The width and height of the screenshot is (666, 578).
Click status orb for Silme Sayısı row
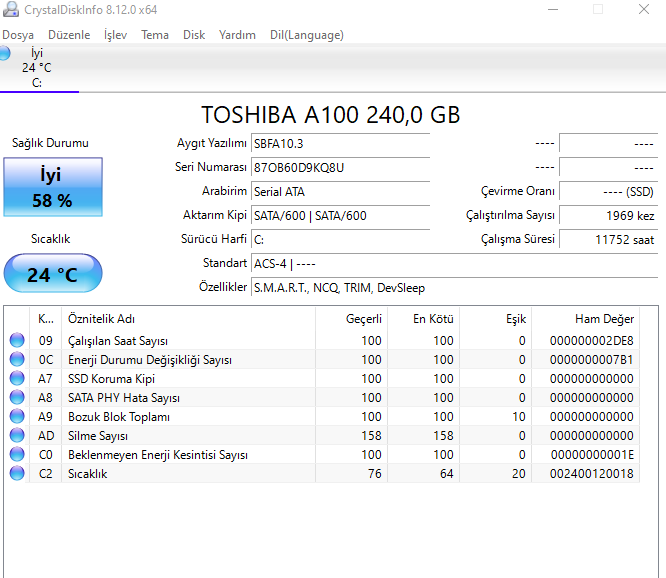[17, 435]
